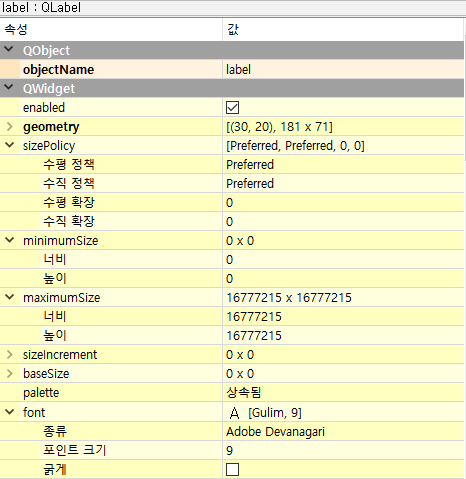Viewport: 466px width, 479px height.
Task: Click the 속성 column header
Action: point(111,30)
